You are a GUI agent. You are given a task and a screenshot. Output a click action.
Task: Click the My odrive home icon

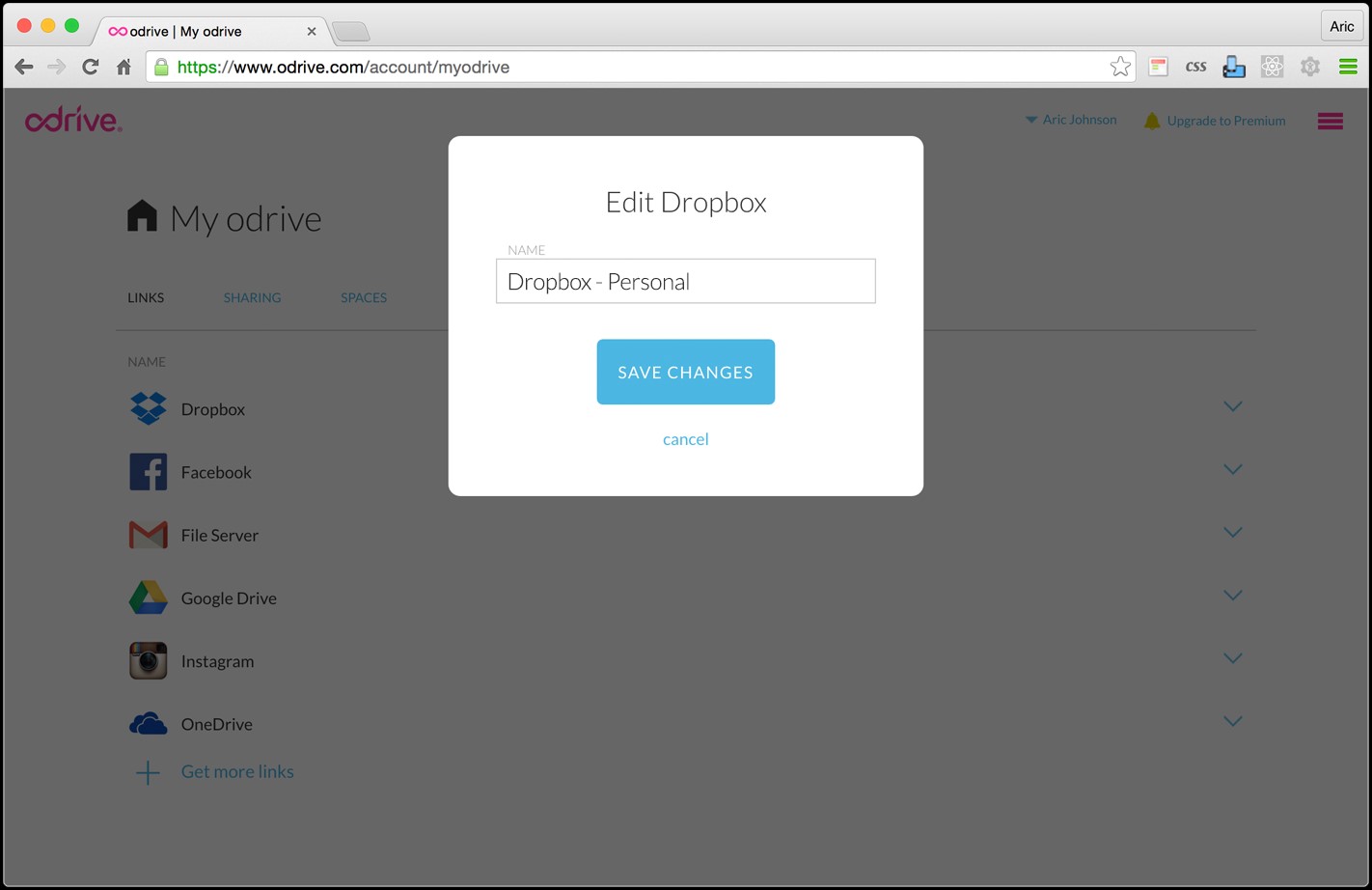pos(142,215)
